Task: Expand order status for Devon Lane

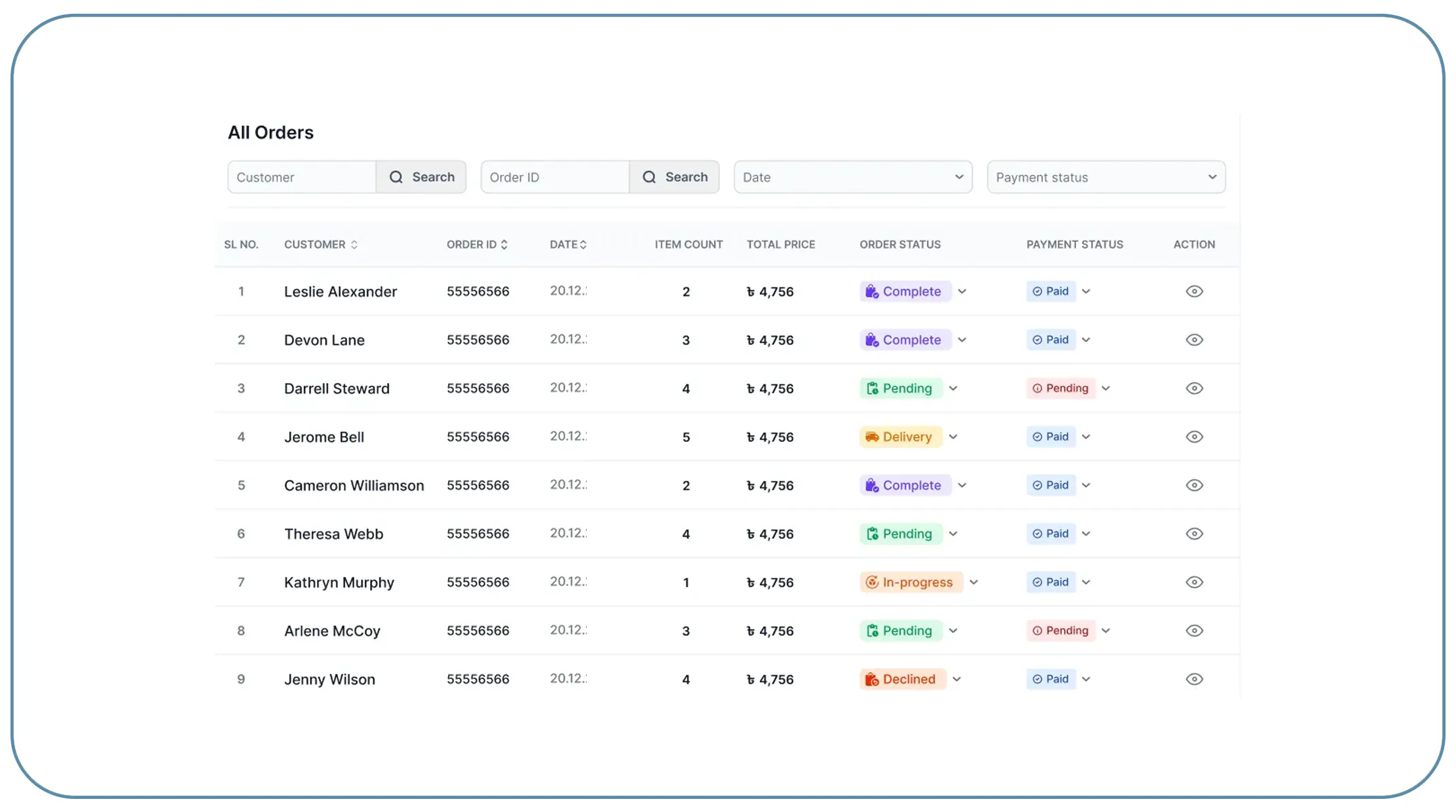Action: (x=962, y=340)
